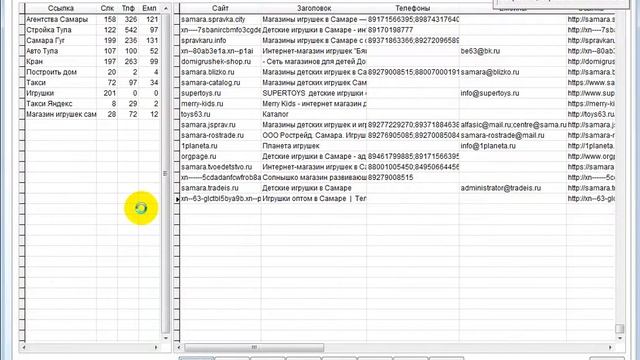Select the Магазин игрушек сам row
The width and height of the screenshot is (640, 360).
pos(93,115)
